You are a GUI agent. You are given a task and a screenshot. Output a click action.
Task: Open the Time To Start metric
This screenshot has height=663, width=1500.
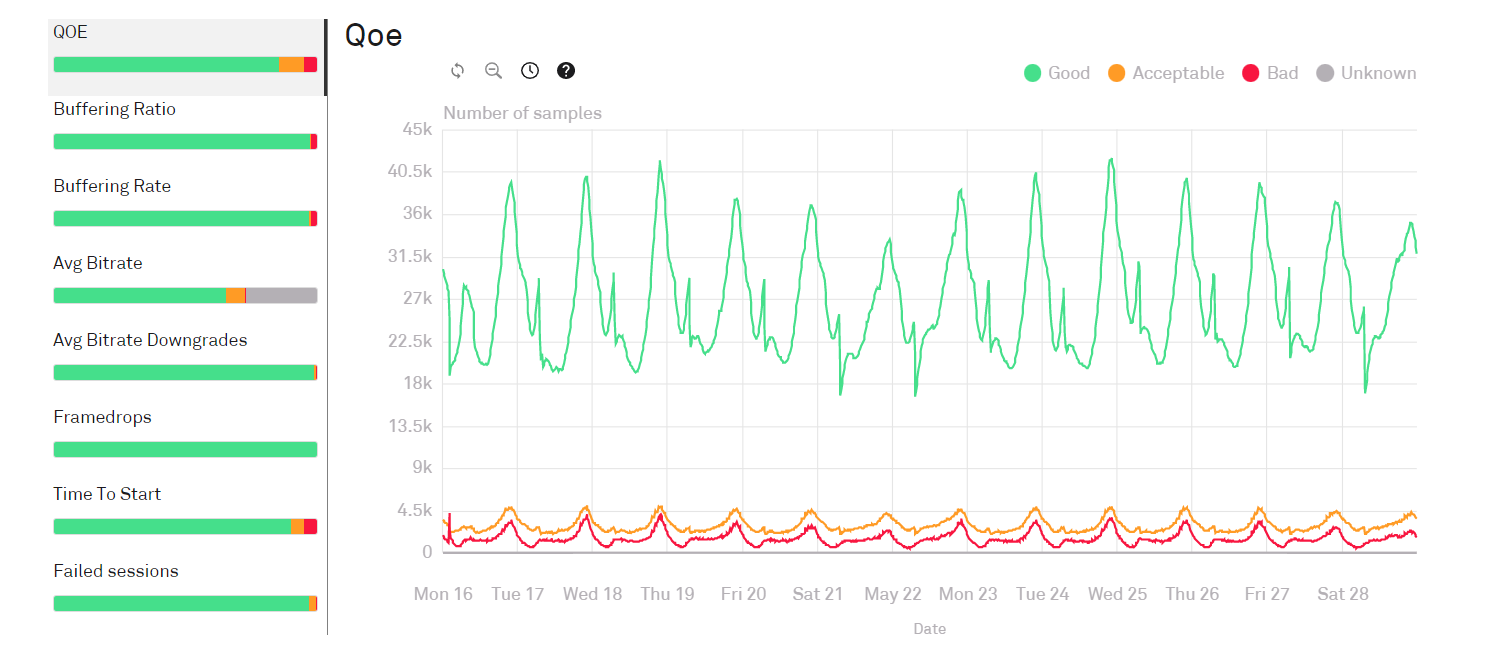pos(107,494)
